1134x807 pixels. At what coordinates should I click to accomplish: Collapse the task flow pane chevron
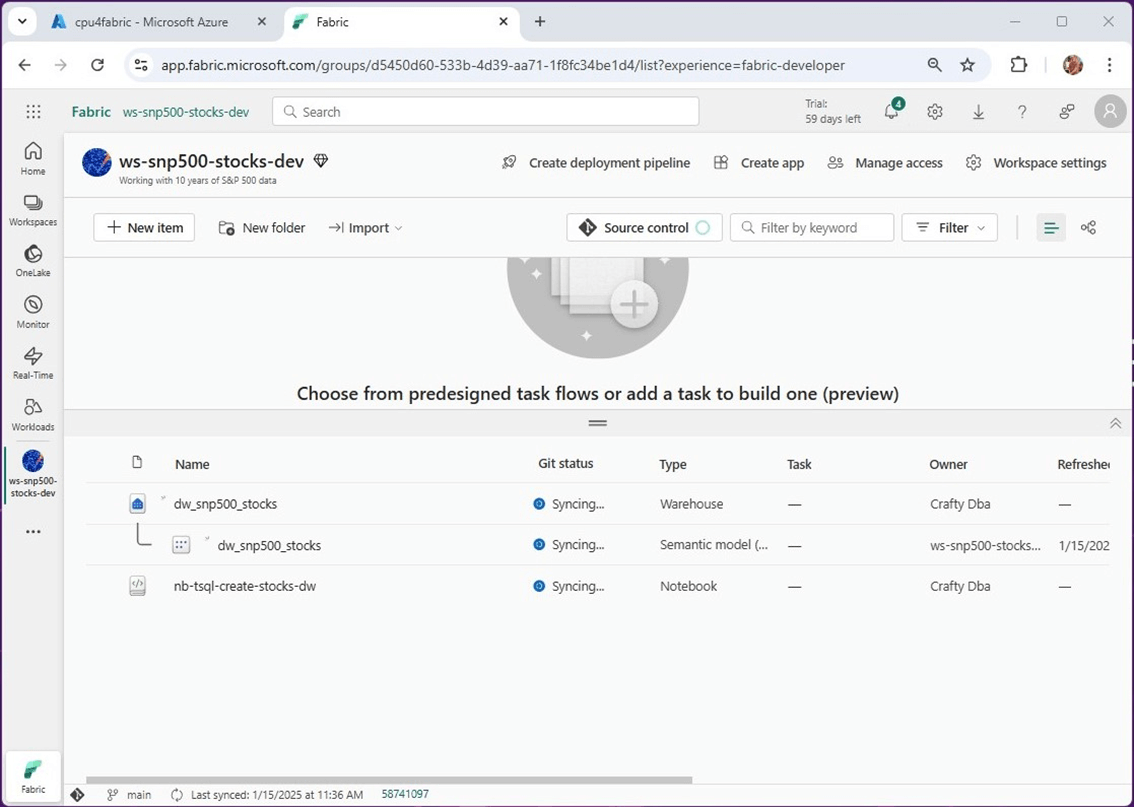1116,424
